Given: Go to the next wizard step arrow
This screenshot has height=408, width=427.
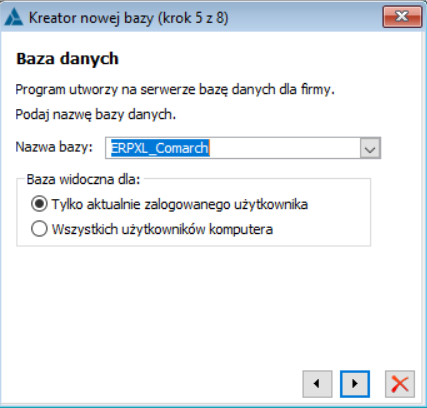Looking at the screenshot, I should click(355, 384).
